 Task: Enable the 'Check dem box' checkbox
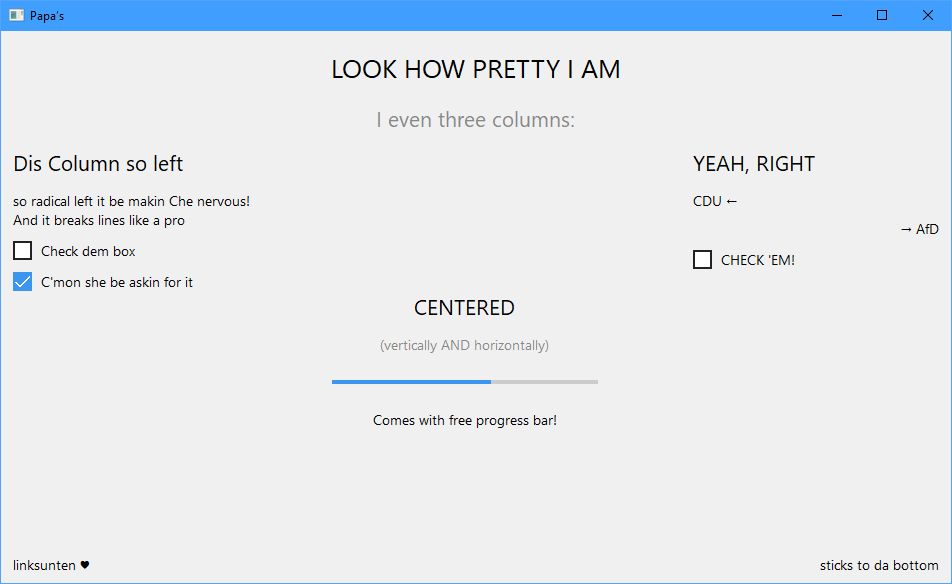(23, 251)
